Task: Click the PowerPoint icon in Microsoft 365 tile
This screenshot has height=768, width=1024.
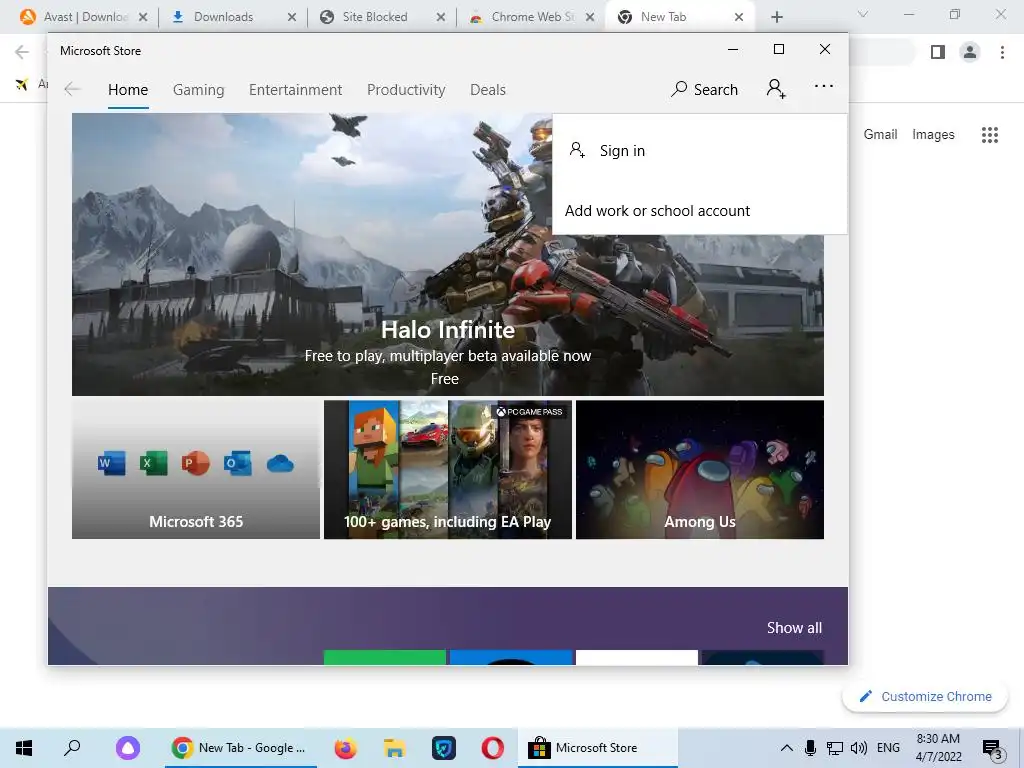Action: (x=195, y=463)
